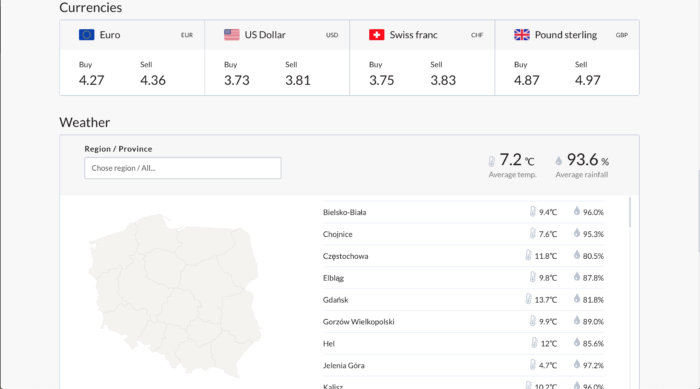This screenshot has height=389, width=700.
Task: Click the droplet icon in Bielsko-Biała row
Action: (x=577, y=211)
